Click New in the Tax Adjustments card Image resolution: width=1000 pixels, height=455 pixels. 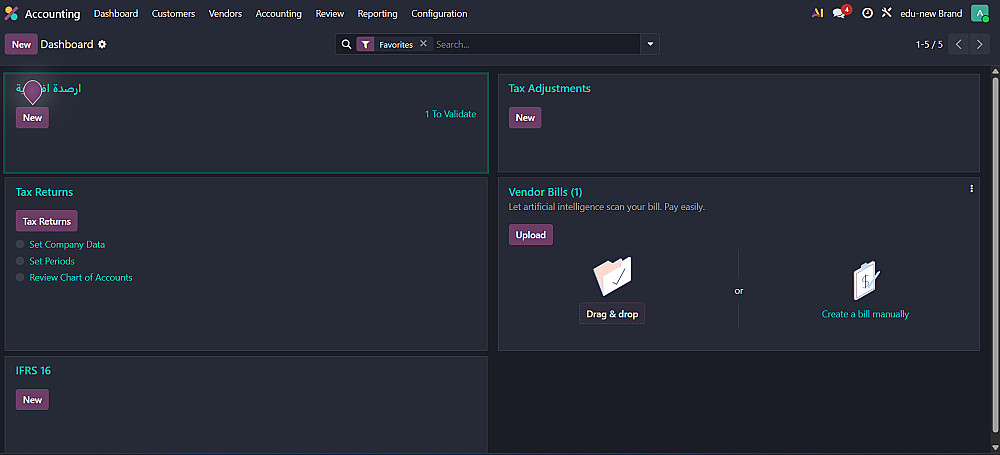coord(525,117)
